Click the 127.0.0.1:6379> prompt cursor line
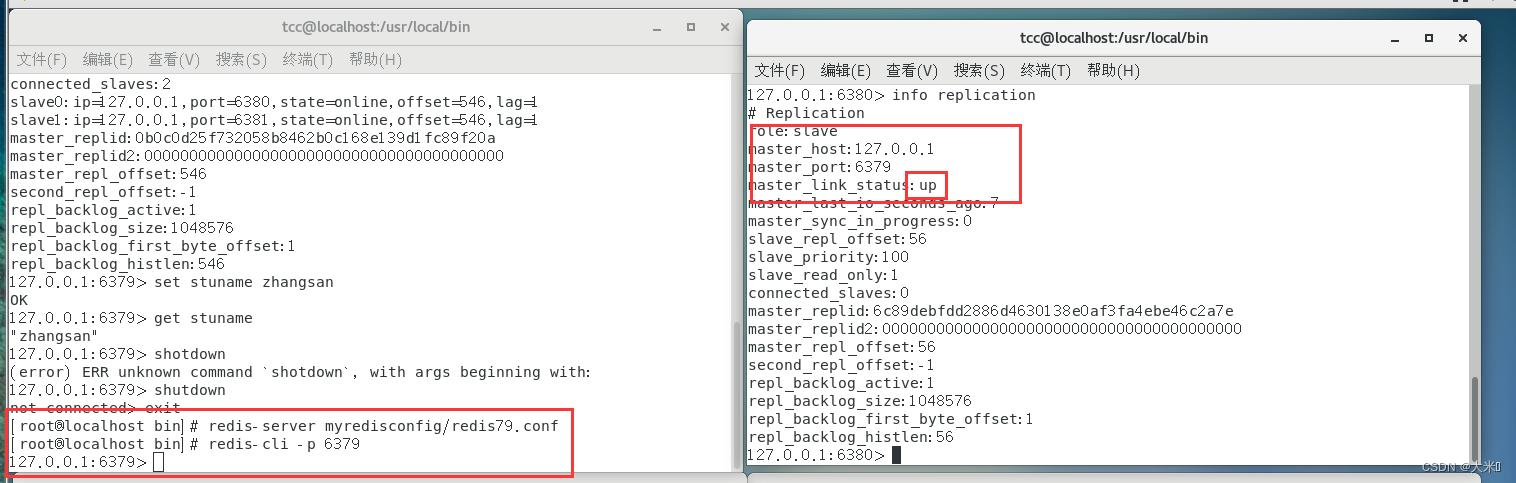Viewport: 1516px width, 483px height. point(86,462)
